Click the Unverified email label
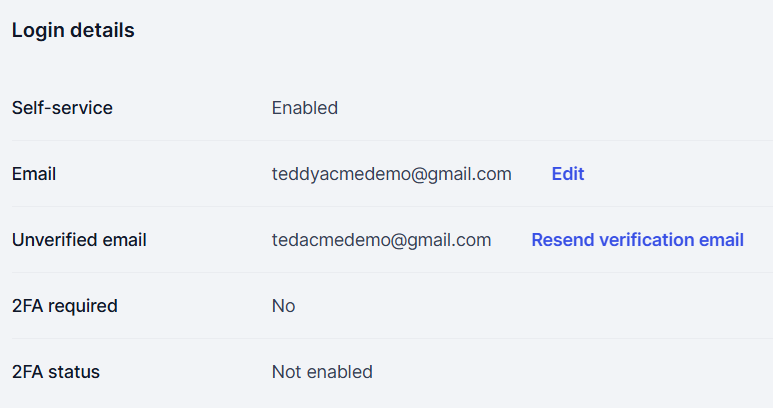 (79, 240)
